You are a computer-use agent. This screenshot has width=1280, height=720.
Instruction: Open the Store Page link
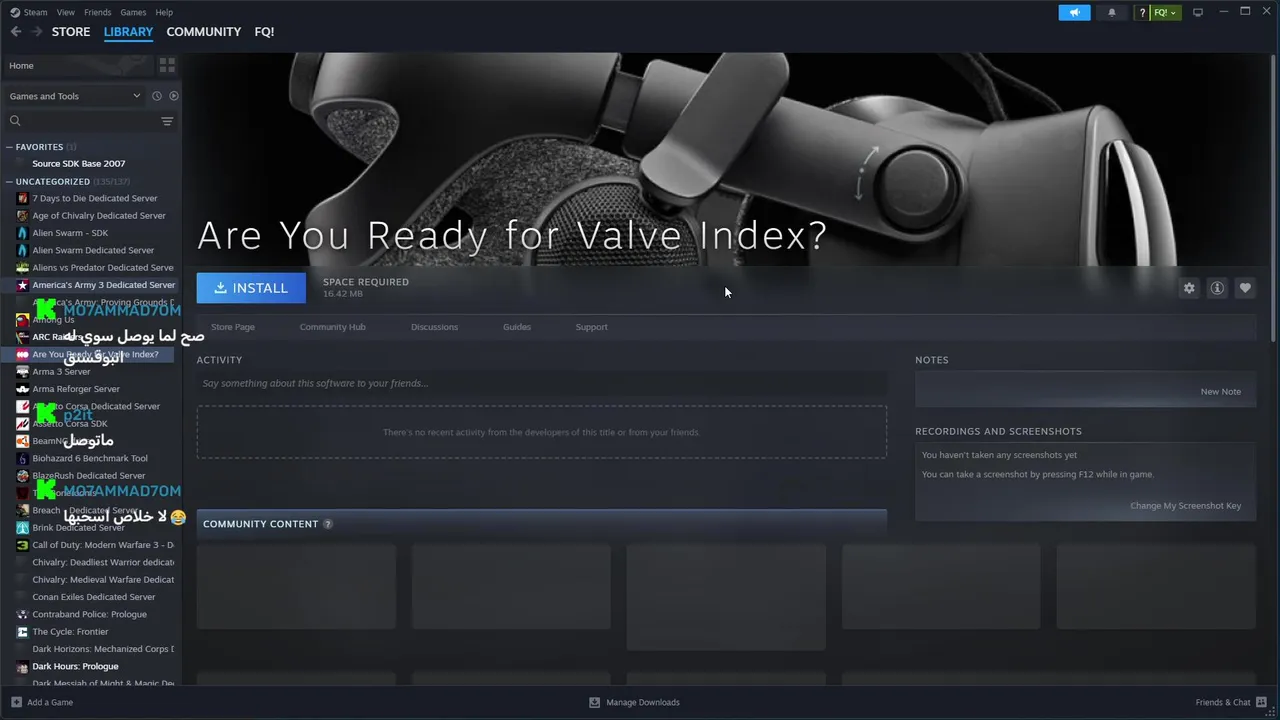tap(233, 327)
